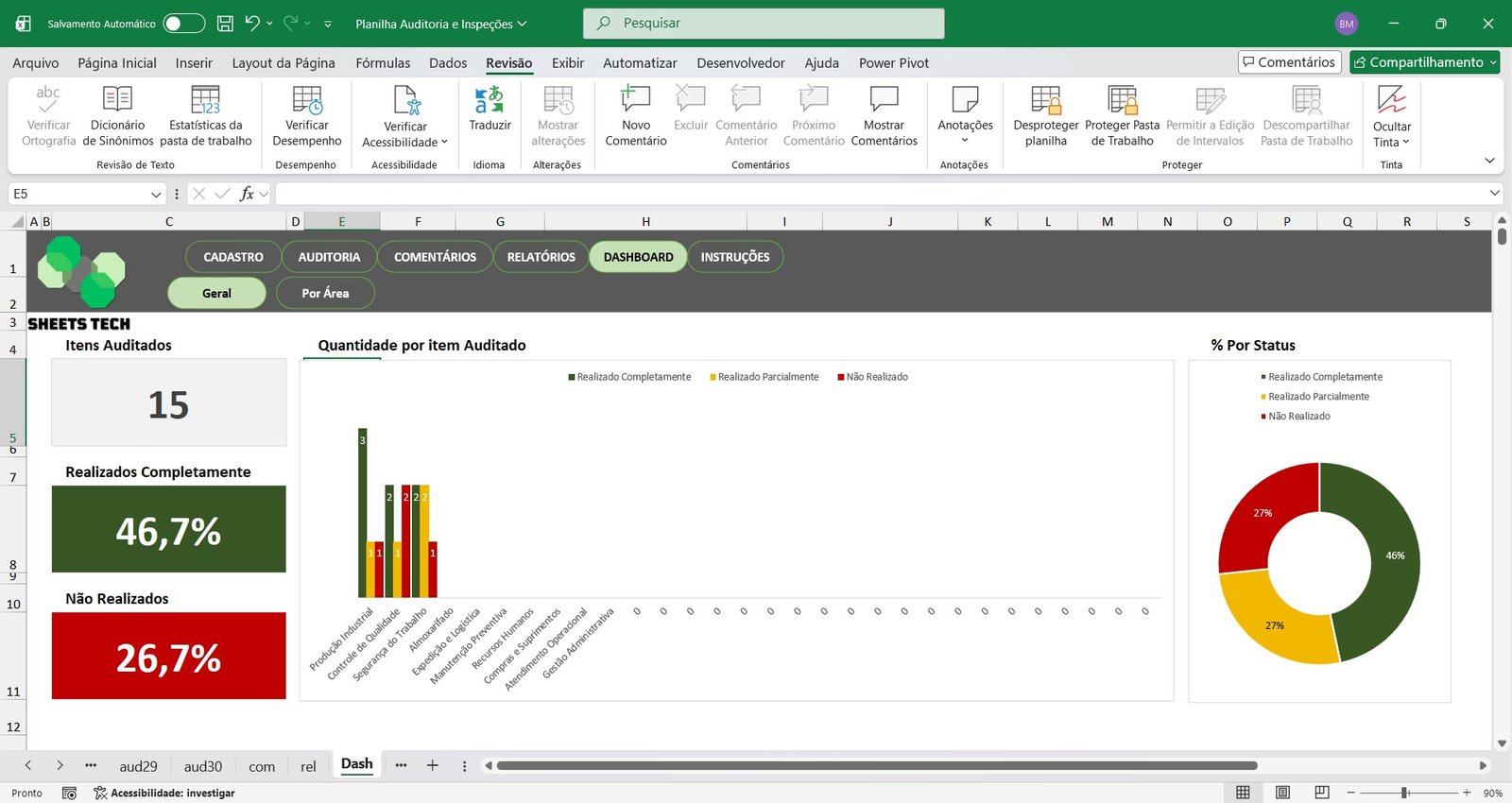This screenshot has height=803, width=1512.
Task: Select the rel sheet tab
Action: pyautogui.click(x=308, y=766)
